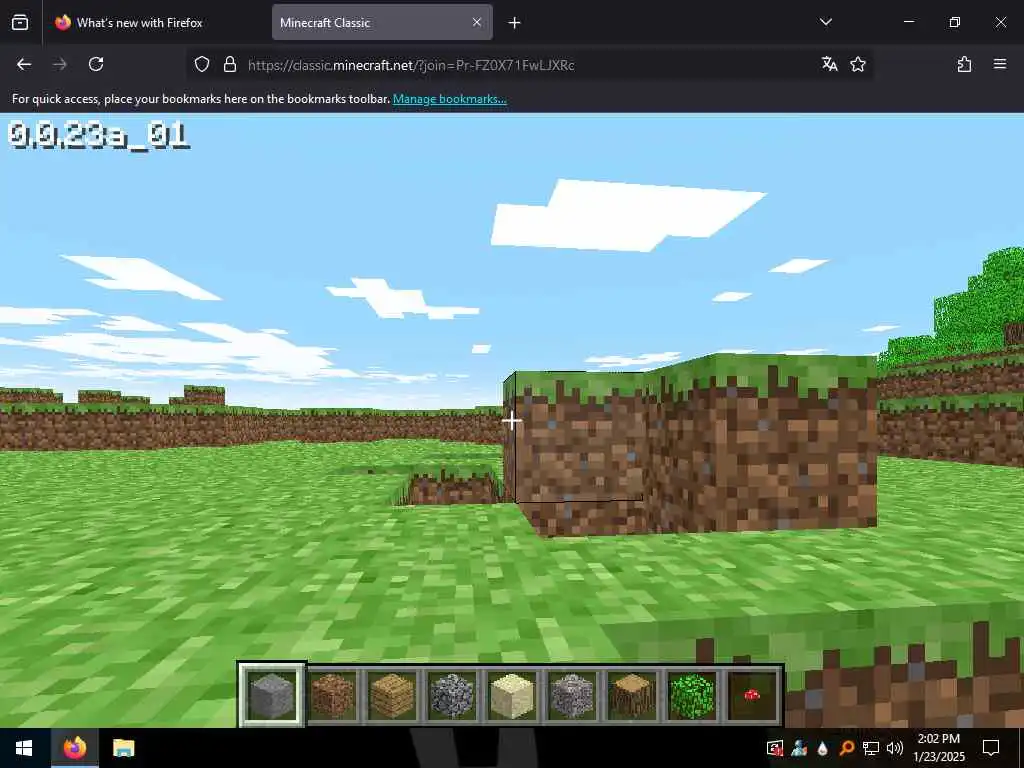Go back to the previous page
This screenshot has height=768, width=1024.
pyautogui.click(x=24, y=64)
